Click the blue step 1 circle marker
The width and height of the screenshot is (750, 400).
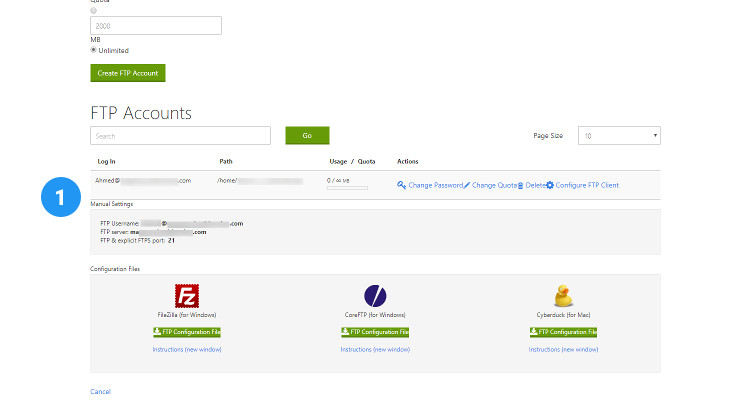[61, 197]
